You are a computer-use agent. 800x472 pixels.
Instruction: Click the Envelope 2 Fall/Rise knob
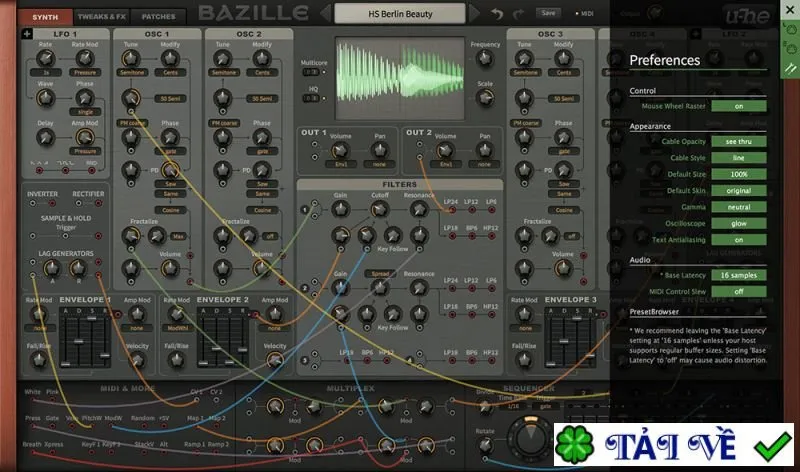(x=176, y=360)
